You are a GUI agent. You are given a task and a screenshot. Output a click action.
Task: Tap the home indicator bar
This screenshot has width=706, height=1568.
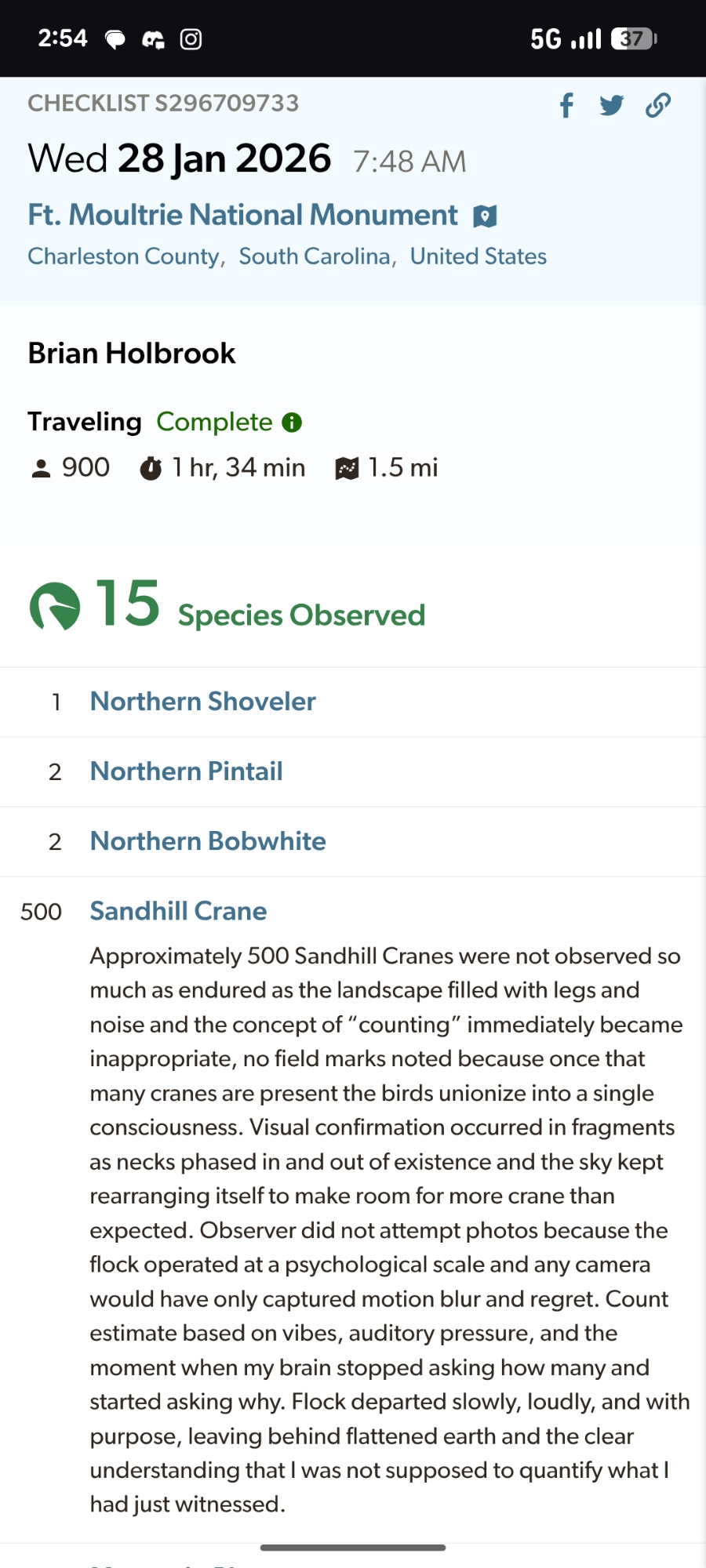point(353,1548)
